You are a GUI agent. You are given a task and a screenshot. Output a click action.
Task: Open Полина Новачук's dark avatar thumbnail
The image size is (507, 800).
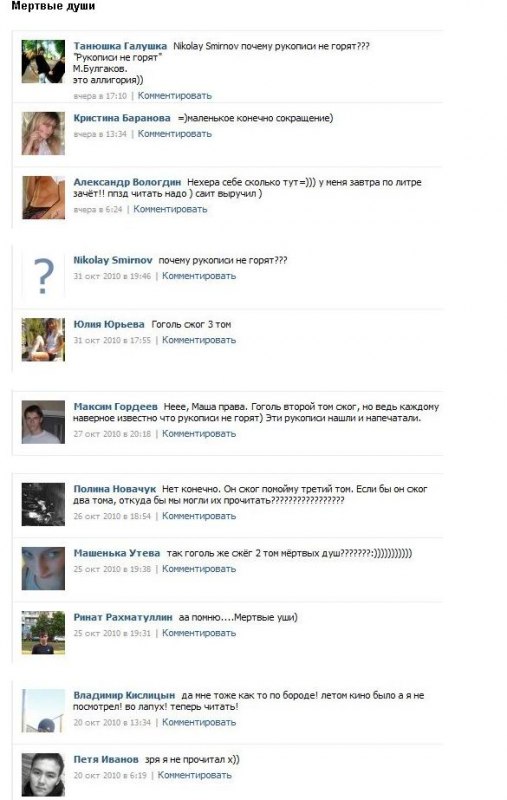(x=43, y=504)
